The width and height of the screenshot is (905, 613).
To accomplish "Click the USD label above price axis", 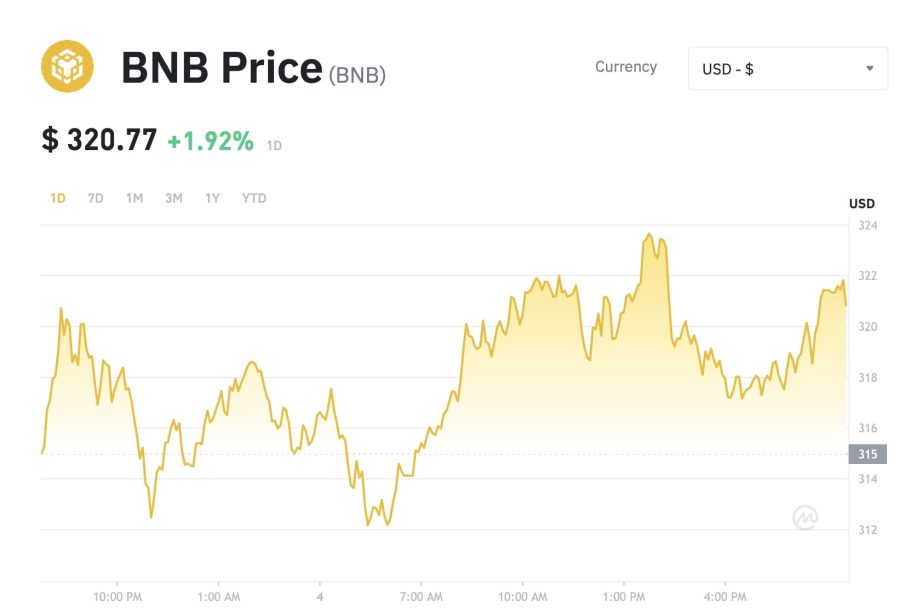I will coord(861,203).
